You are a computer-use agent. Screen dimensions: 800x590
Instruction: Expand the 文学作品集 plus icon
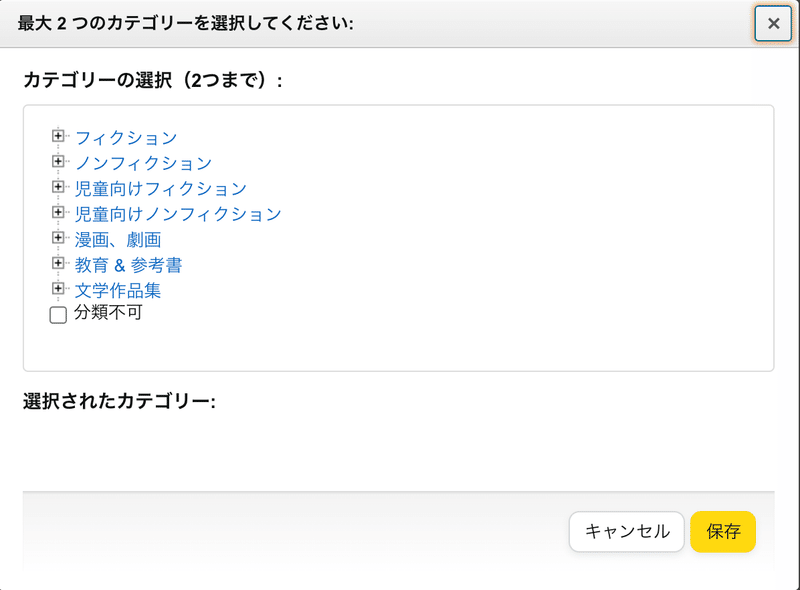58,289
